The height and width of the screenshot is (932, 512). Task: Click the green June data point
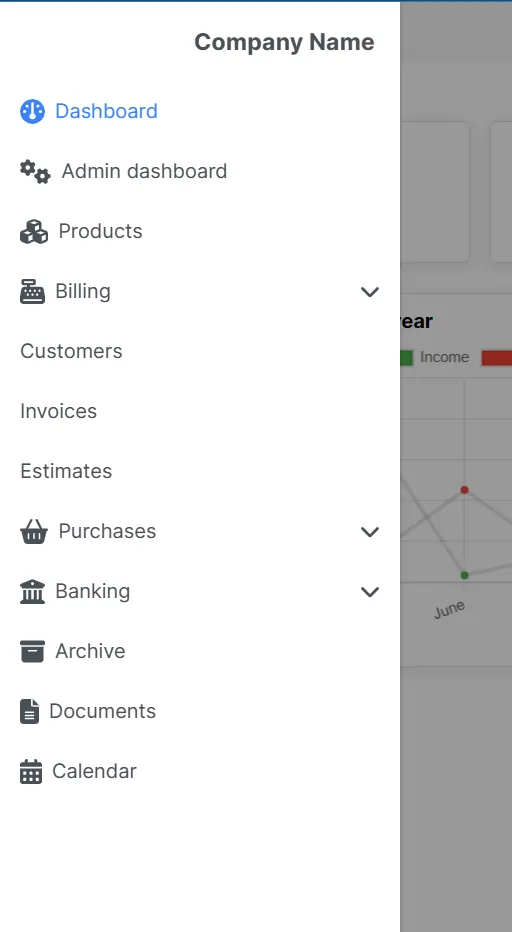pos(464,575)
